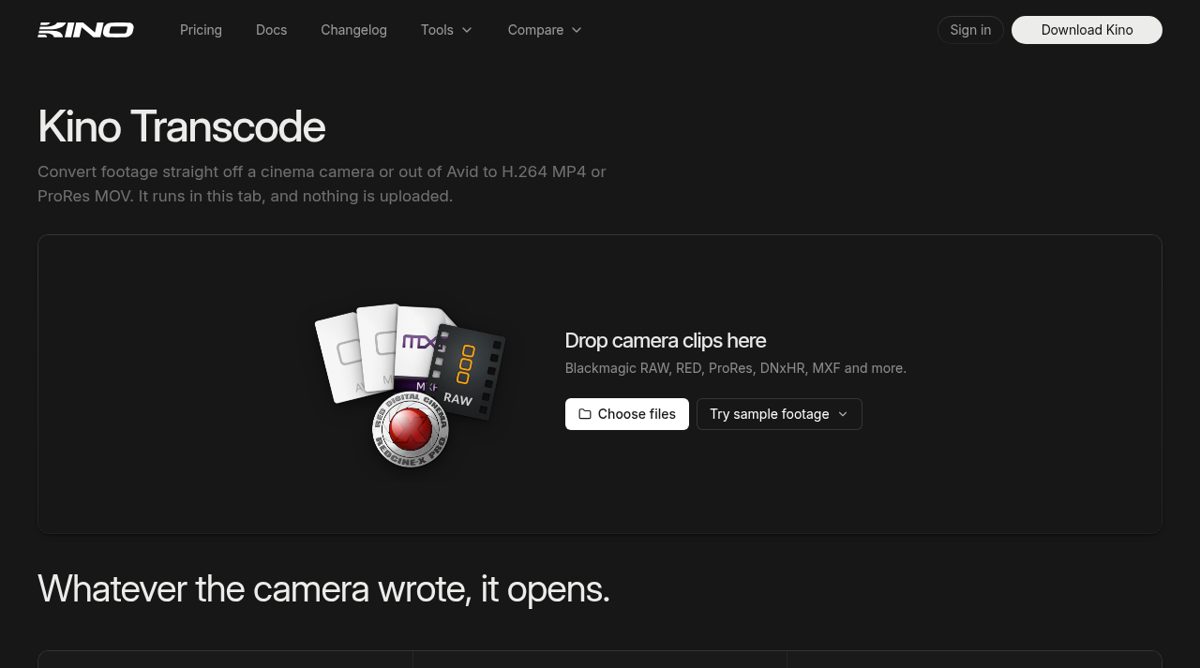Image resolution: width=1200 pixels, height=668 pixels.
Task: Click the 'Blackmagic RAW, RED, ProRes' format list text
Action: coord(735,368)
